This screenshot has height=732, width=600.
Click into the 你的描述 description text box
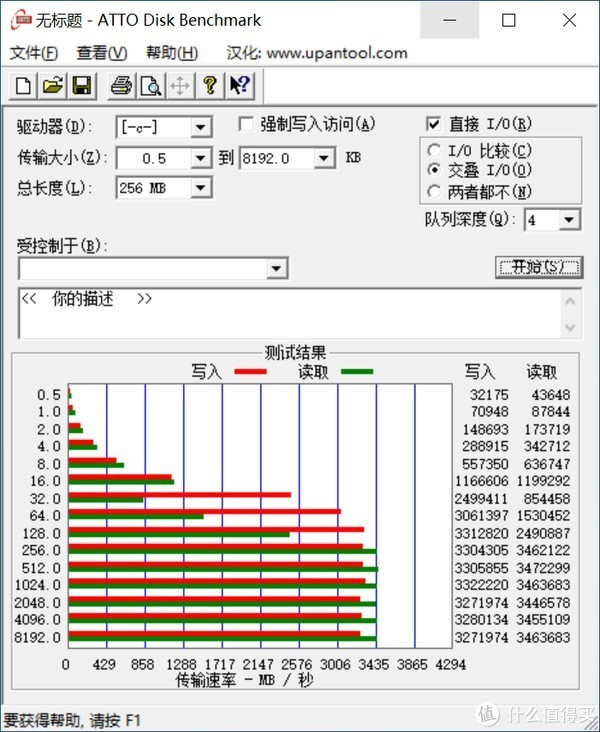coord(289,313)
